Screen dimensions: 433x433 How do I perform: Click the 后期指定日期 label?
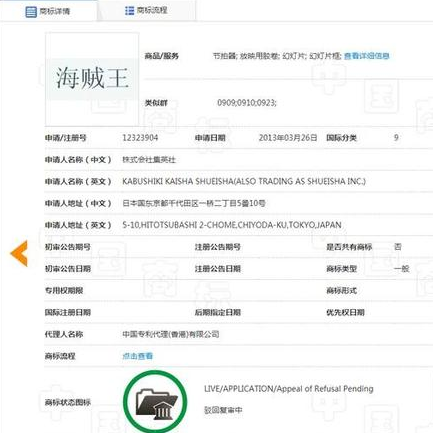click(x=218, y=312)
